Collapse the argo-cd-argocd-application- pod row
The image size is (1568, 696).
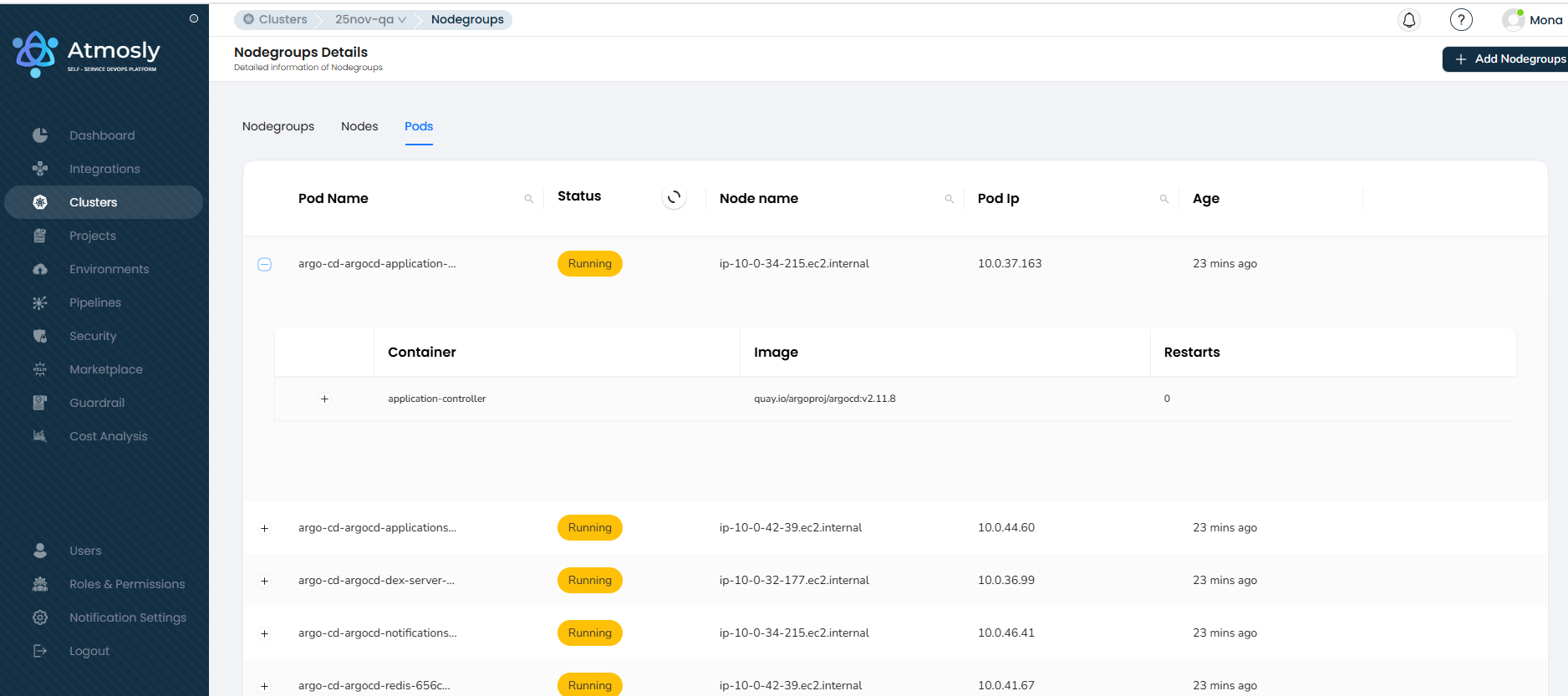[264, 264]
